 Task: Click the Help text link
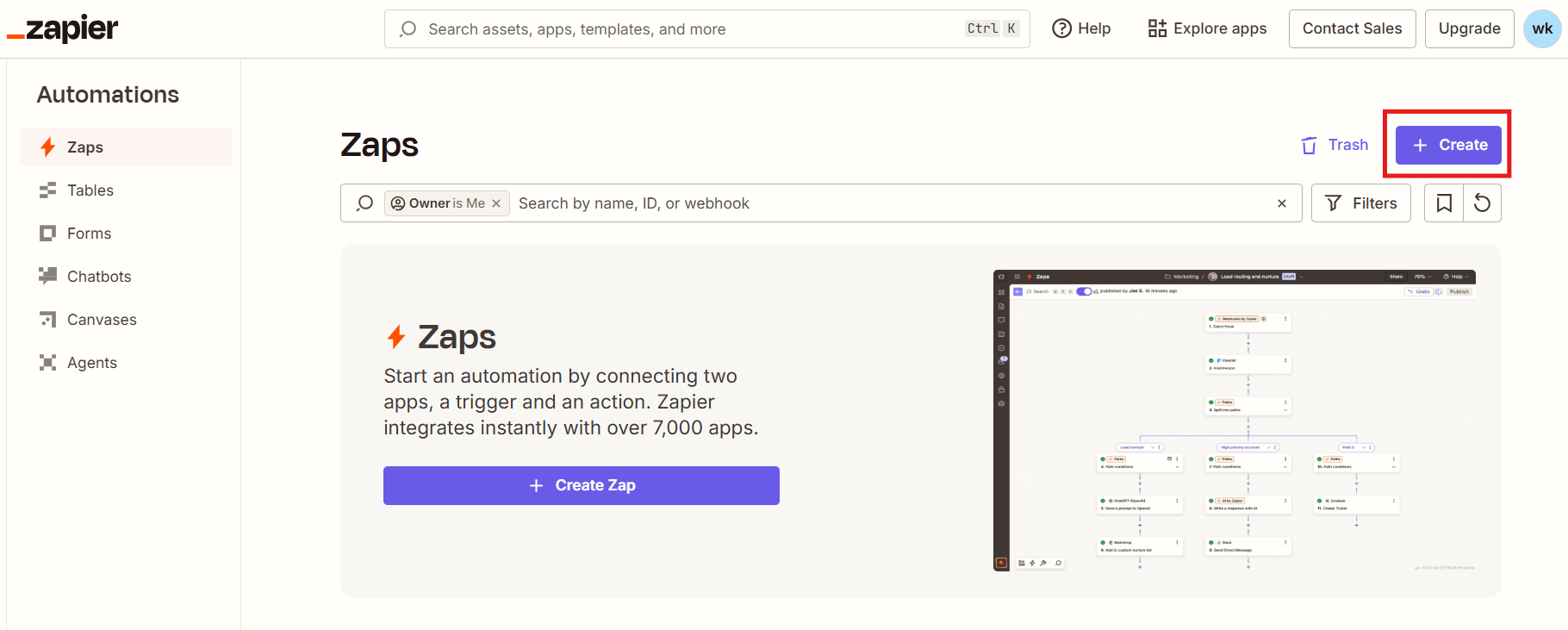[x=1094, y=28]
